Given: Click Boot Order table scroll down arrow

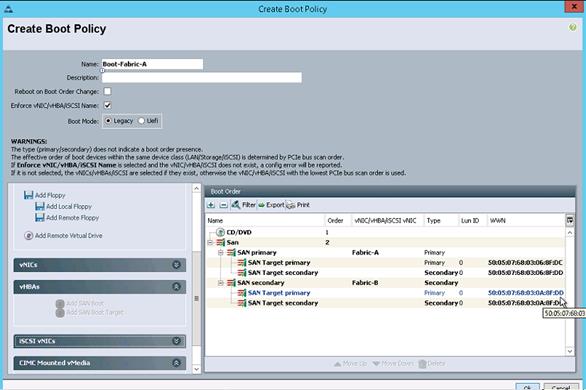Looking at the screenshot, I should 570,351.
